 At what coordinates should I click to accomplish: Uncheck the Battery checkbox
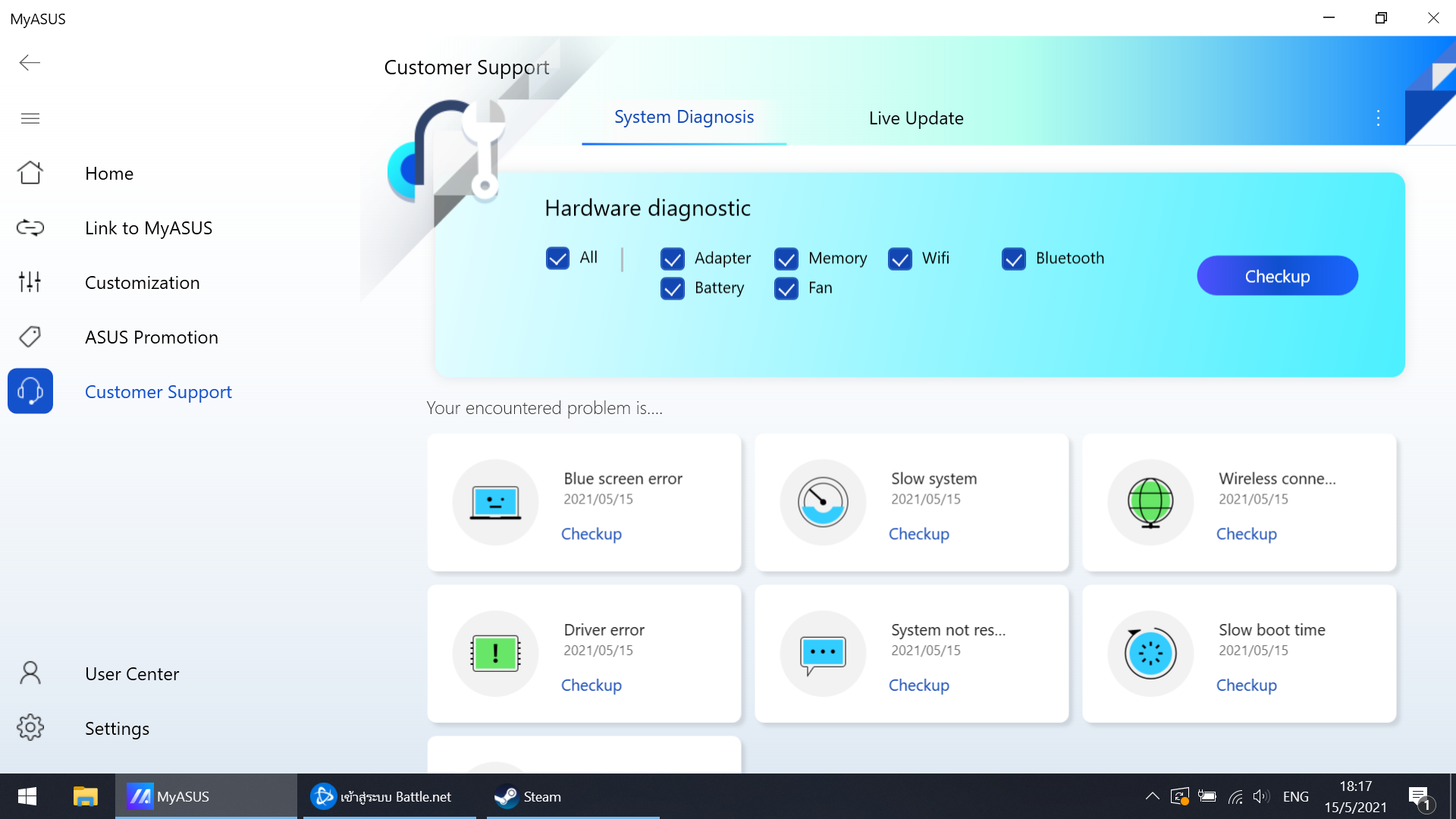[672, 288]
